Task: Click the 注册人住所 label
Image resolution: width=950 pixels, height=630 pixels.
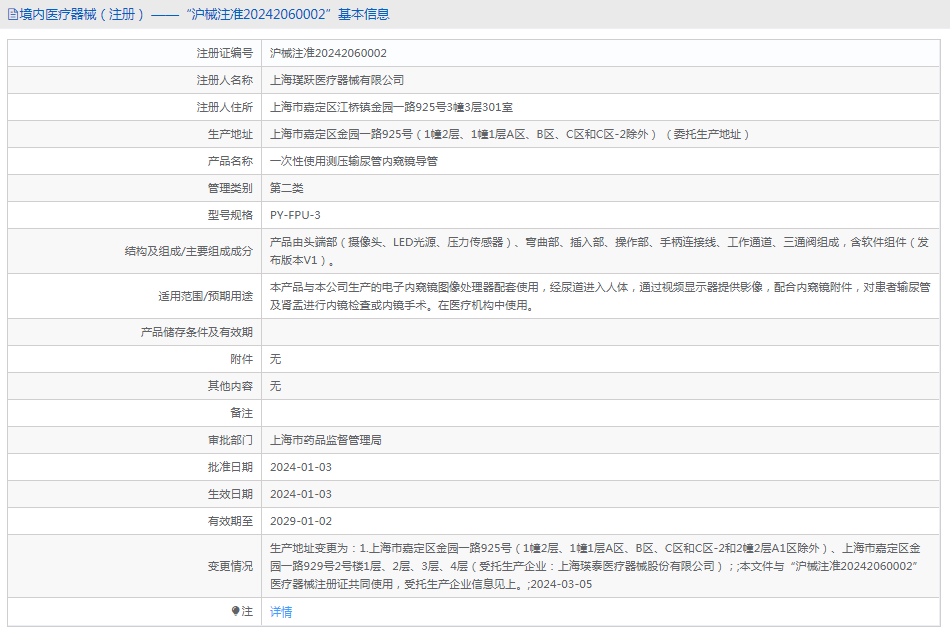Action: (225, 107)
